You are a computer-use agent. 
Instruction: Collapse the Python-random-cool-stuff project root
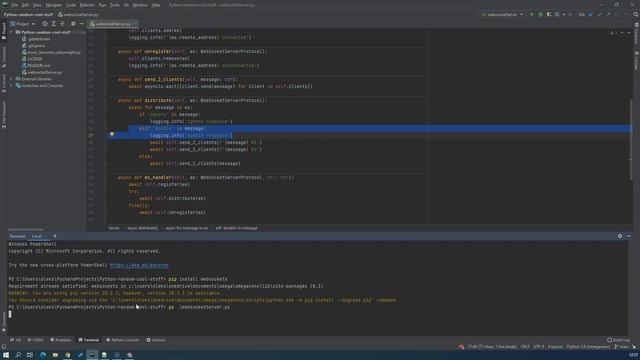click(x=12, y=32)
